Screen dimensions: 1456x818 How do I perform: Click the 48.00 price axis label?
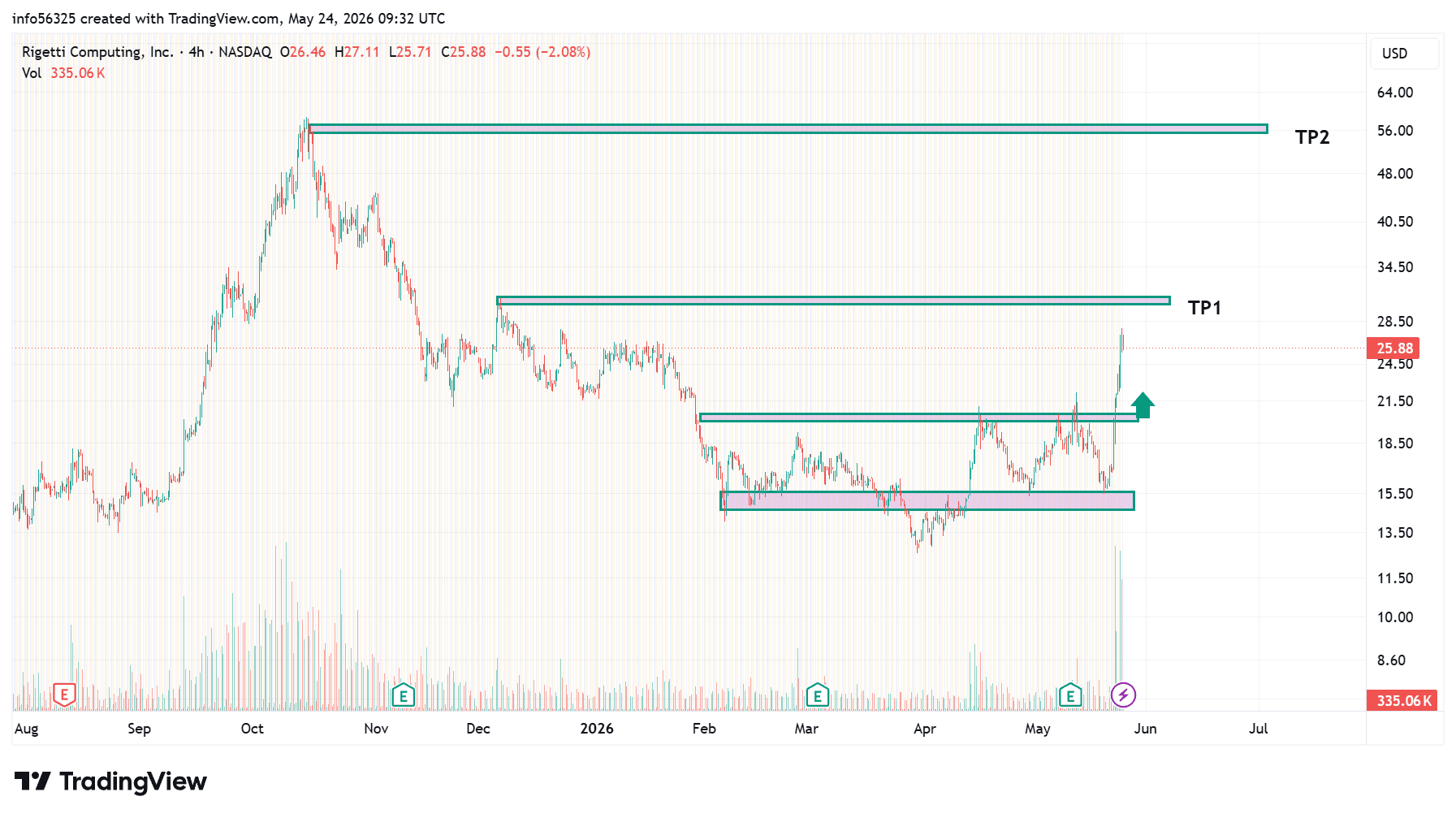(x=1395, y=174)
